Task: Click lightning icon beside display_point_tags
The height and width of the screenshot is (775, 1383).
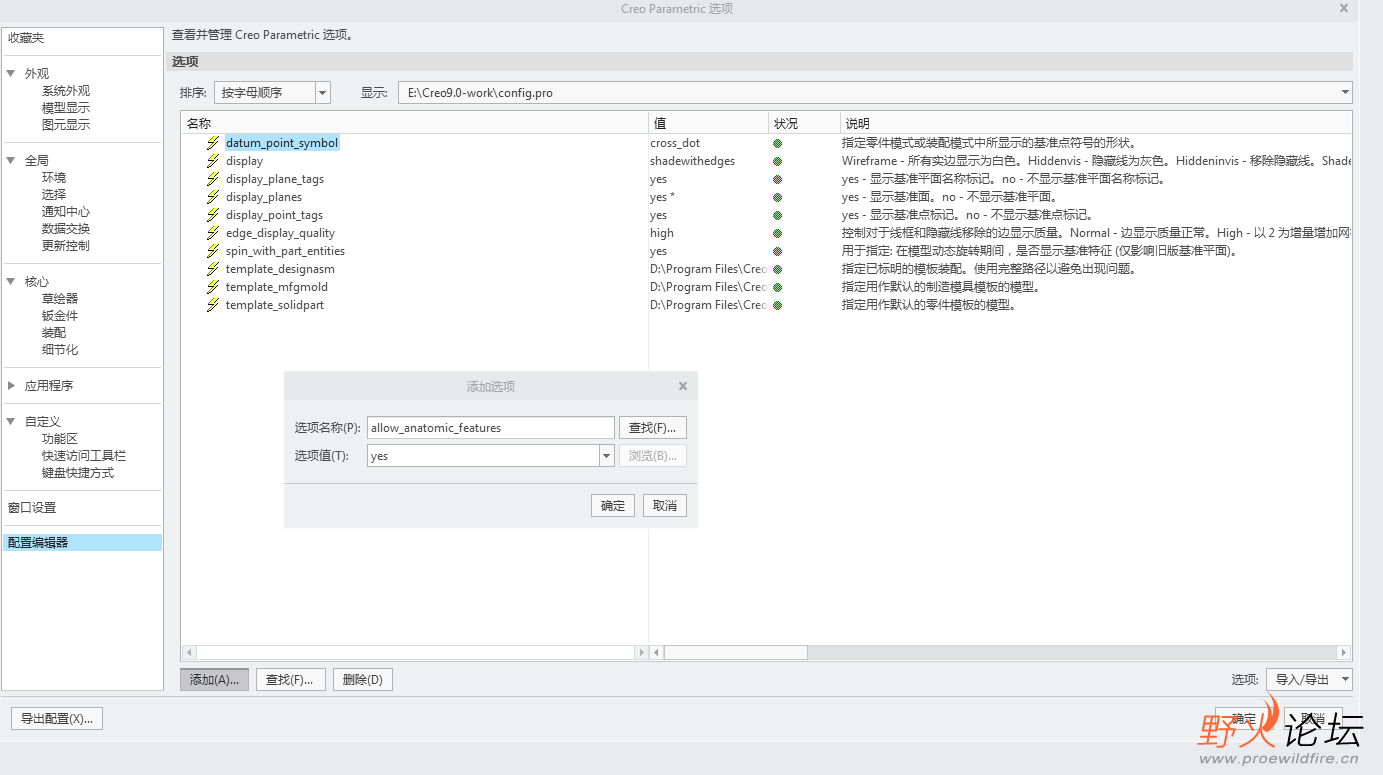Action: (x=212, y=215)
